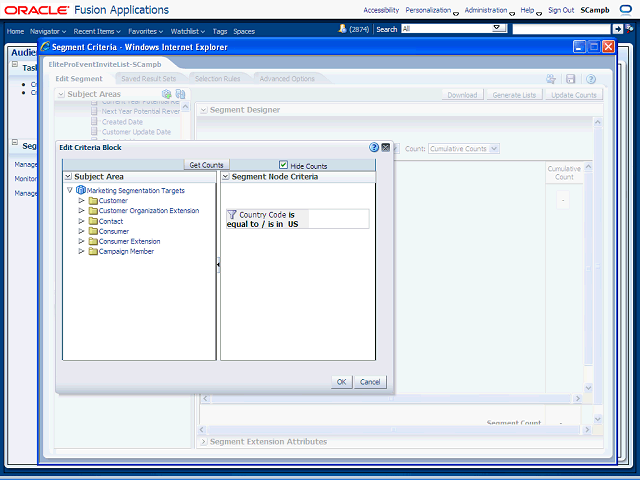Click the Generate Lists button
The width and height of the screenshot is (640, 480).
coord(514,95)
